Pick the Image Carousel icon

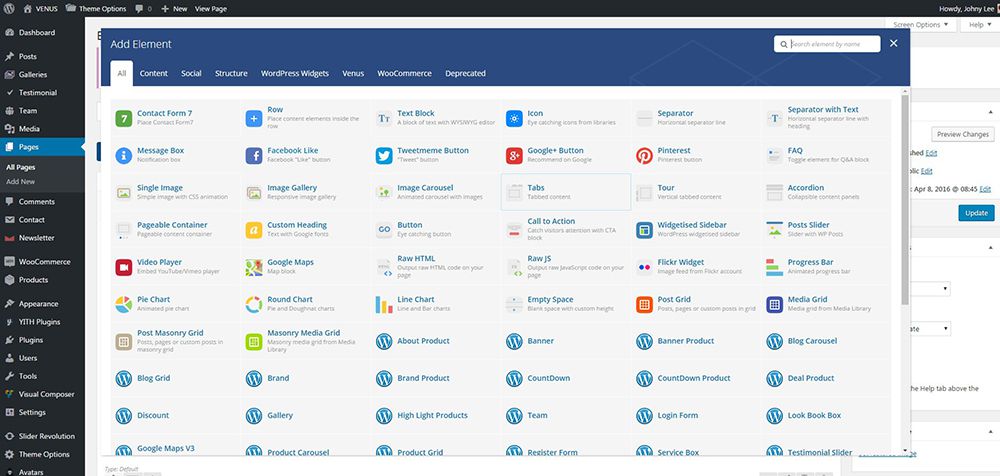coord(384,193)
